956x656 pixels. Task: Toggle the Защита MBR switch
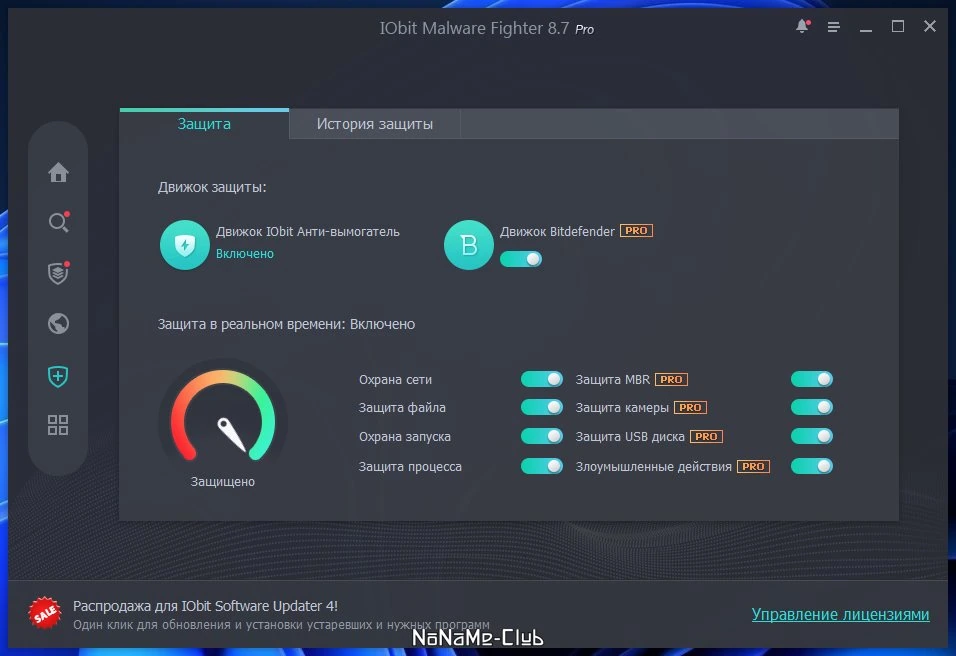812,379
